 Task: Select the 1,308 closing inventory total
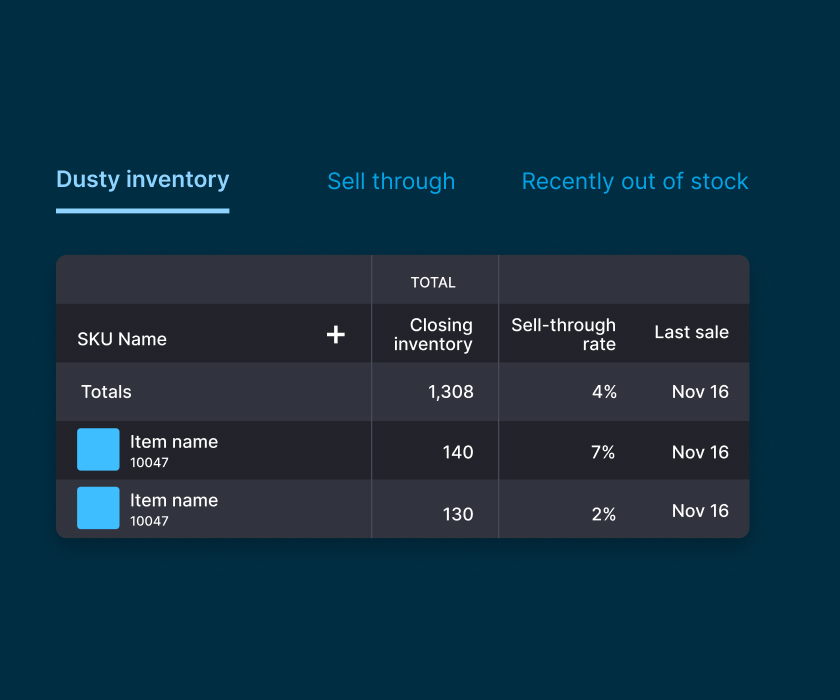tap(450, 392)
